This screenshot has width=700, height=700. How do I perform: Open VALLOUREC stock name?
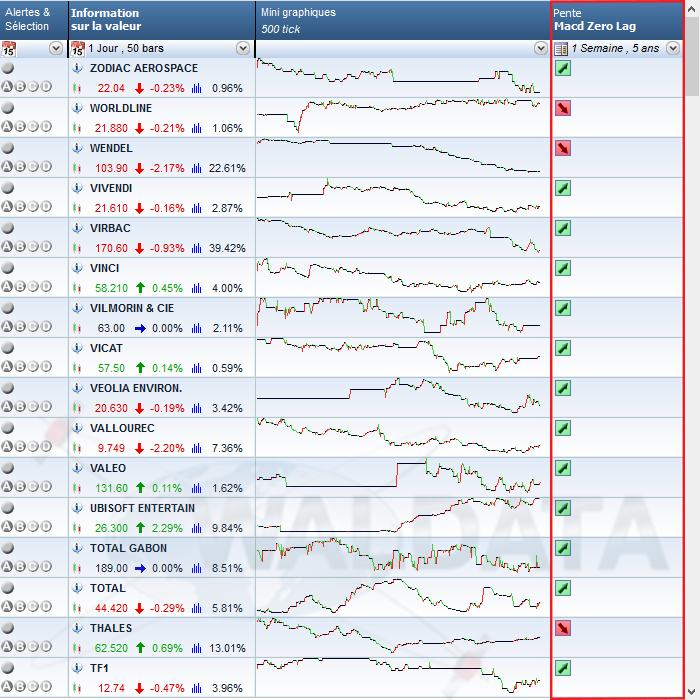click(122, 428)
